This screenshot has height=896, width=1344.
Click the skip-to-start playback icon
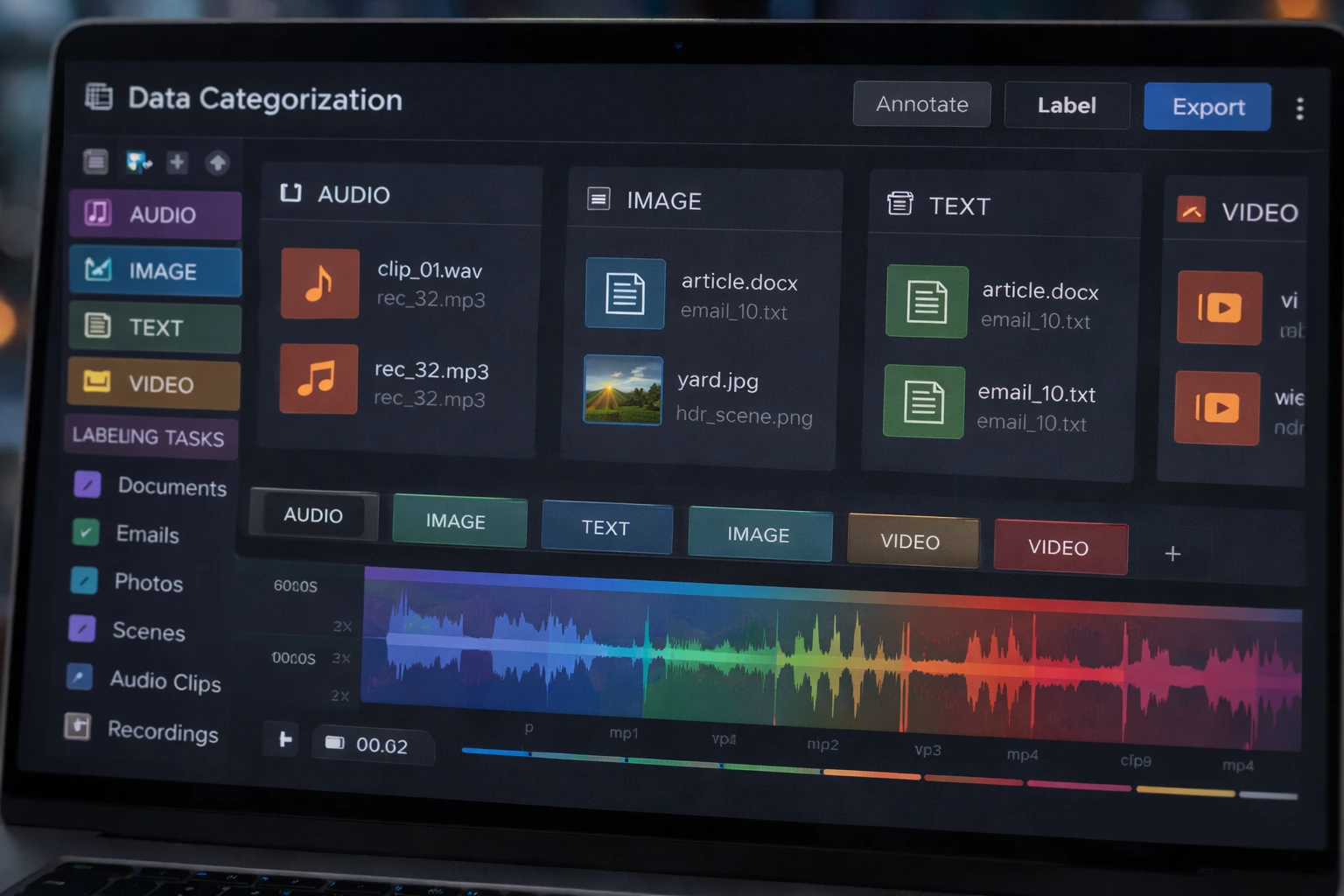284,739
